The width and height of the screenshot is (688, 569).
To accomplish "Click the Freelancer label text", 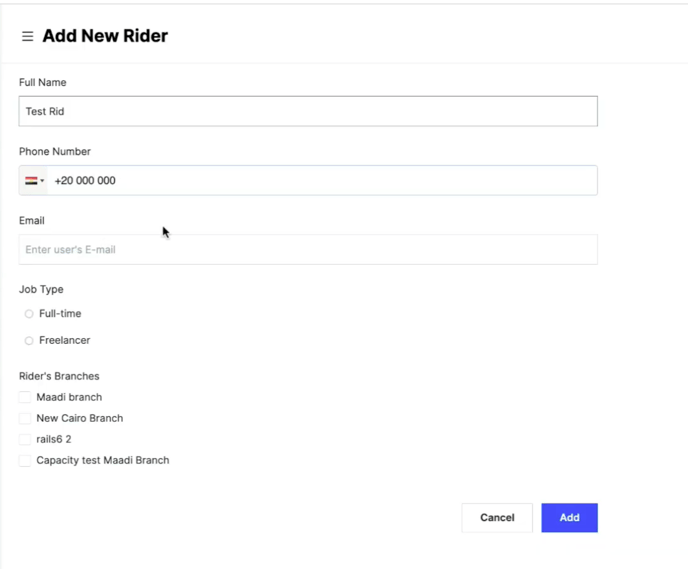I will coord(64,340).
